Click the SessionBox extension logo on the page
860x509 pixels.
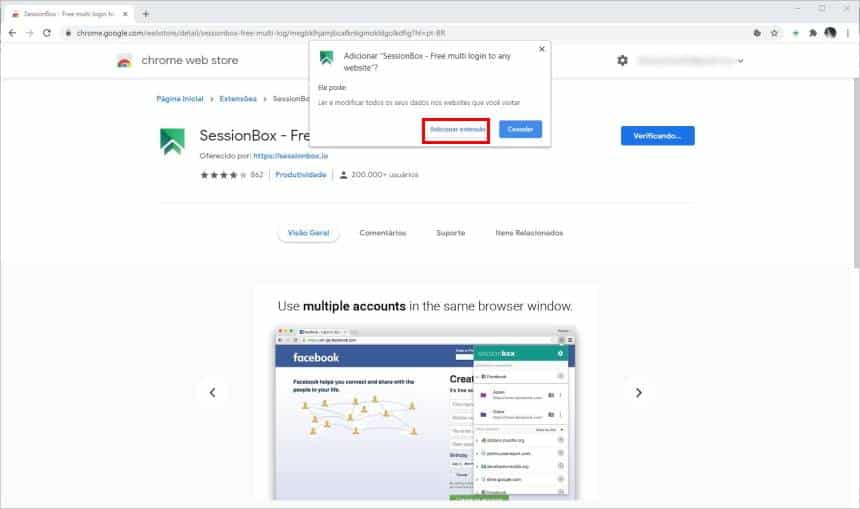pyautogui.click(x=172, y=142)
